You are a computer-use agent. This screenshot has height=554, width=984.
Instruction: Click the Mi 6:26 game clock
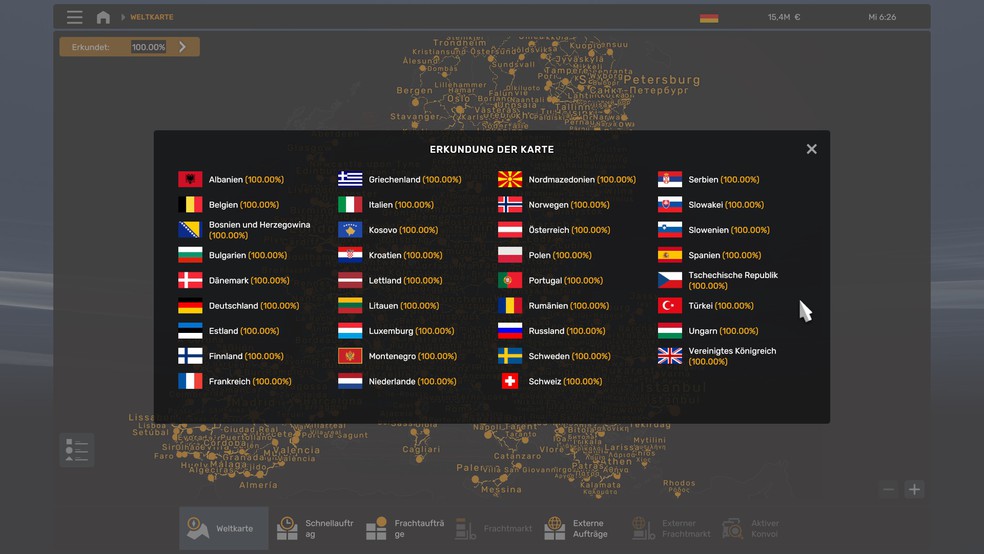point(882,17)
